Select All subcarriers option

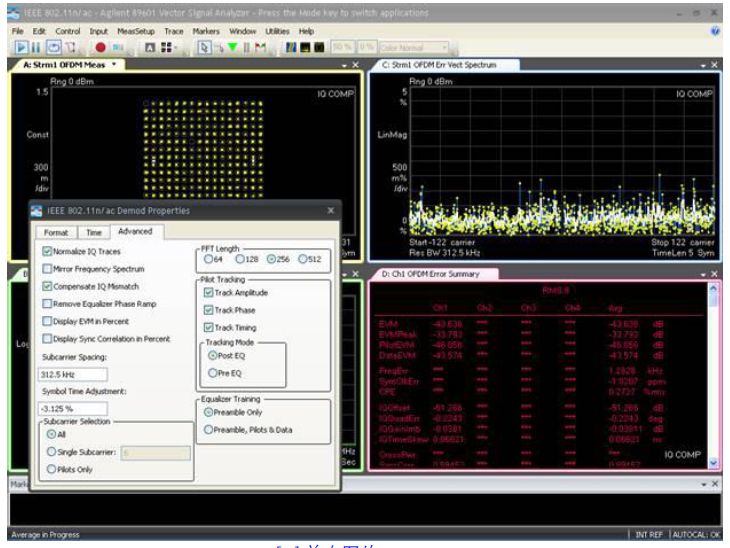[51, 434]
